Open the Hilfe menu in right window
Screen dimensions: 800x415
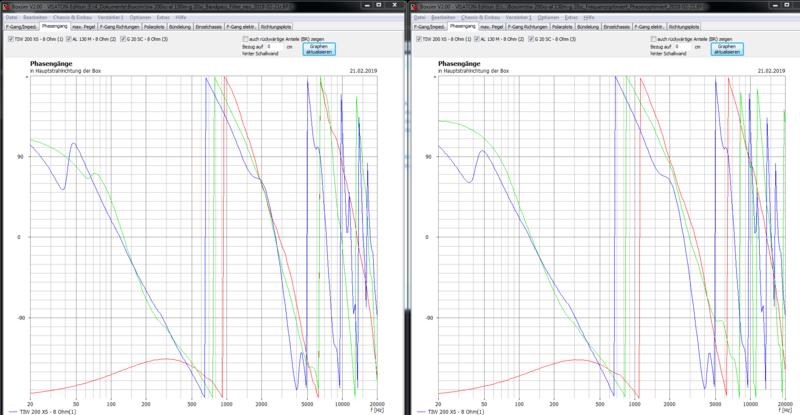pyautogui.click(x=587, y=15)
